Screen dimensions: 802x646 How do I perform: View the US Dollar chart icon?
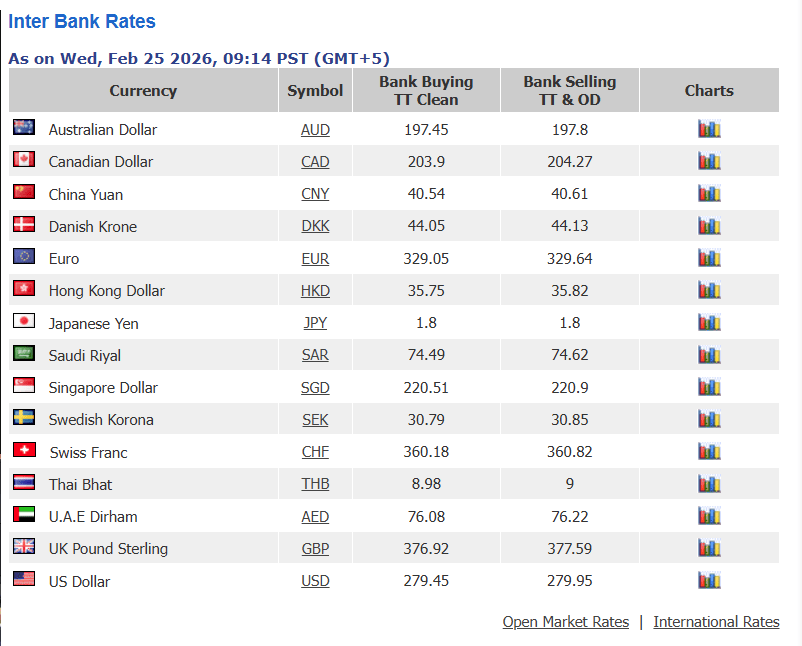pyautogui.click(x=709, y=580)
